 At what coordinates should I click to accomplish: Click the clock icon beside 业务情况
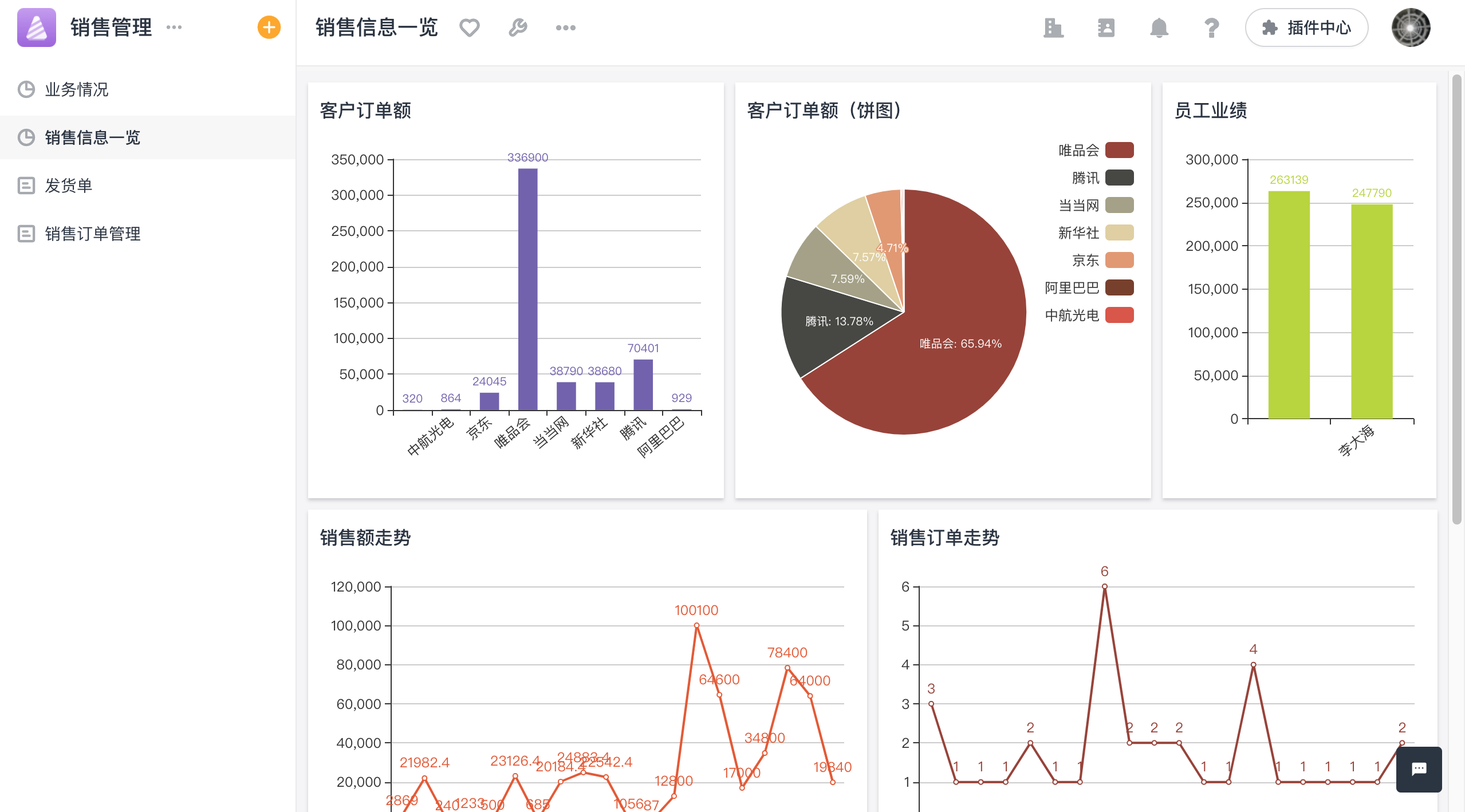[26, 89]
